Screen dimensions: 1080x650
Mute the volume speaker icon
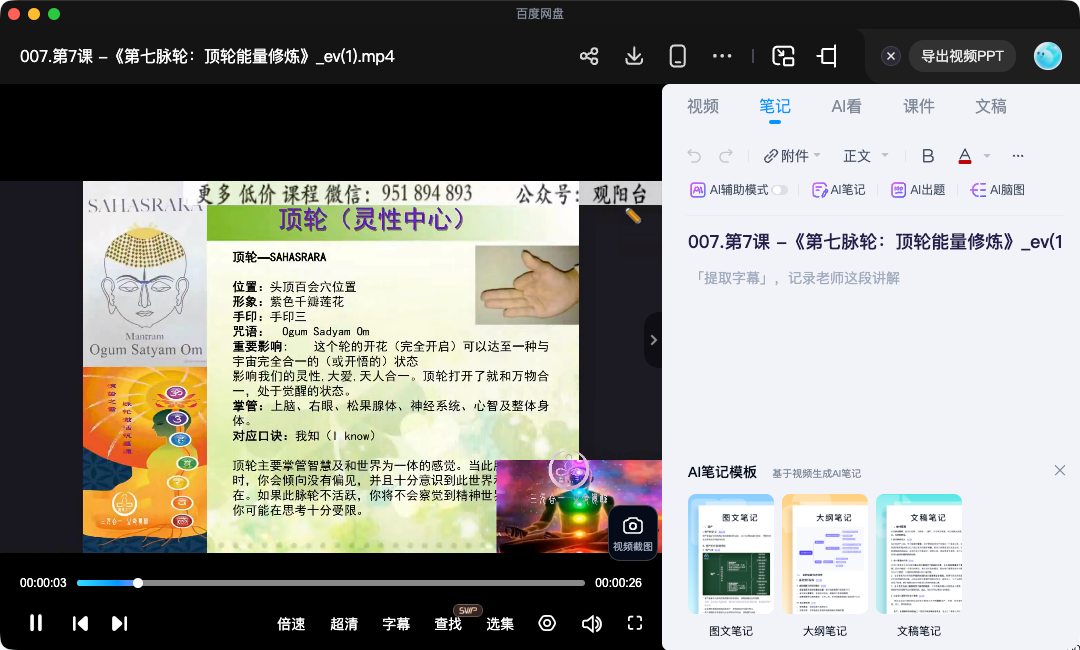pos(591,624)
